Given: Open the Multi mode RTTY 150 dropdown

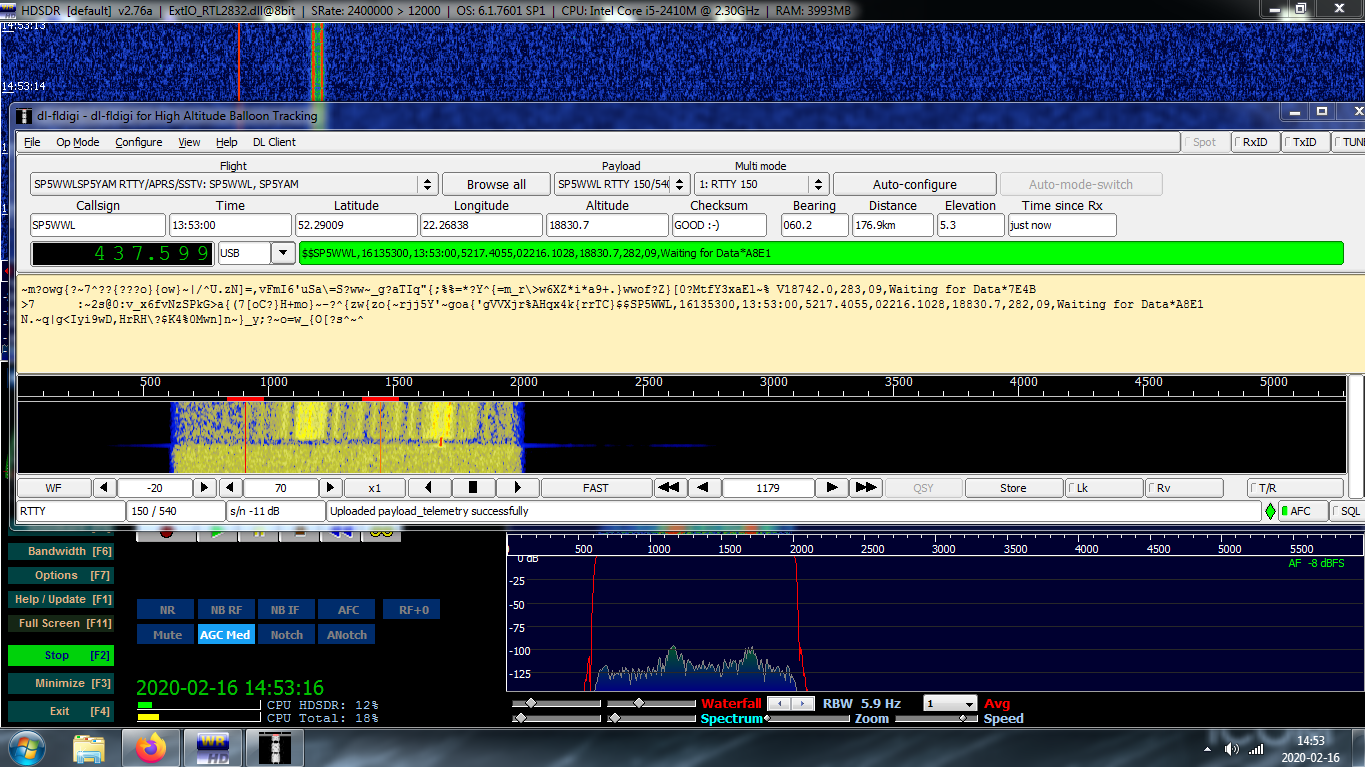Looking at the screenshot, I should 819,184.
